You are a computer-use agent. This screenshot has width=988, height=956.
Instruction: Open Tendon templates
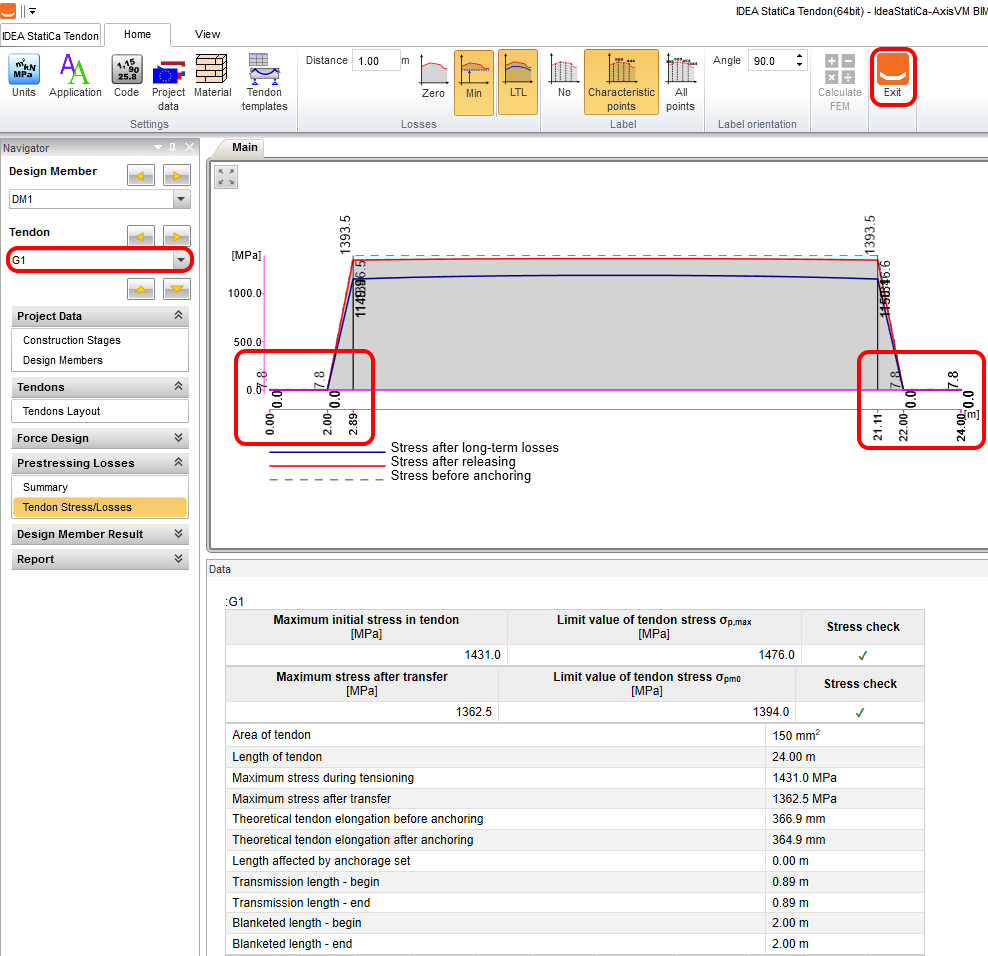pos(264,80)
